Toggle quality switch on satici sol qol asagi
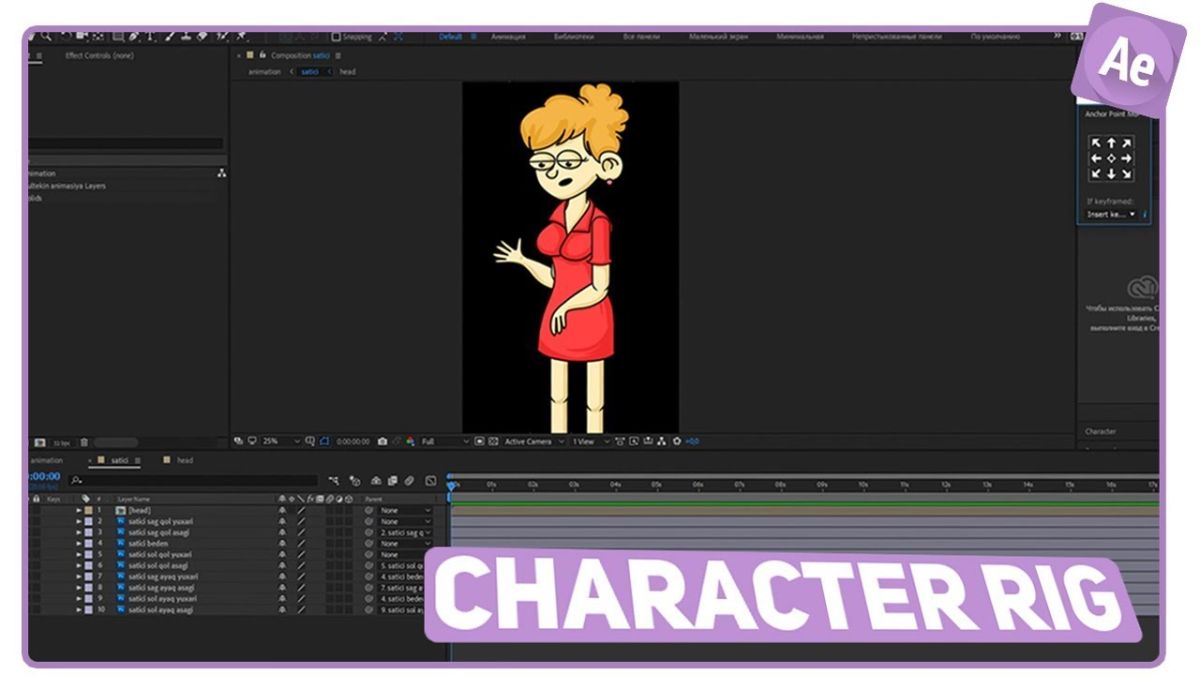 click(301, 565)
